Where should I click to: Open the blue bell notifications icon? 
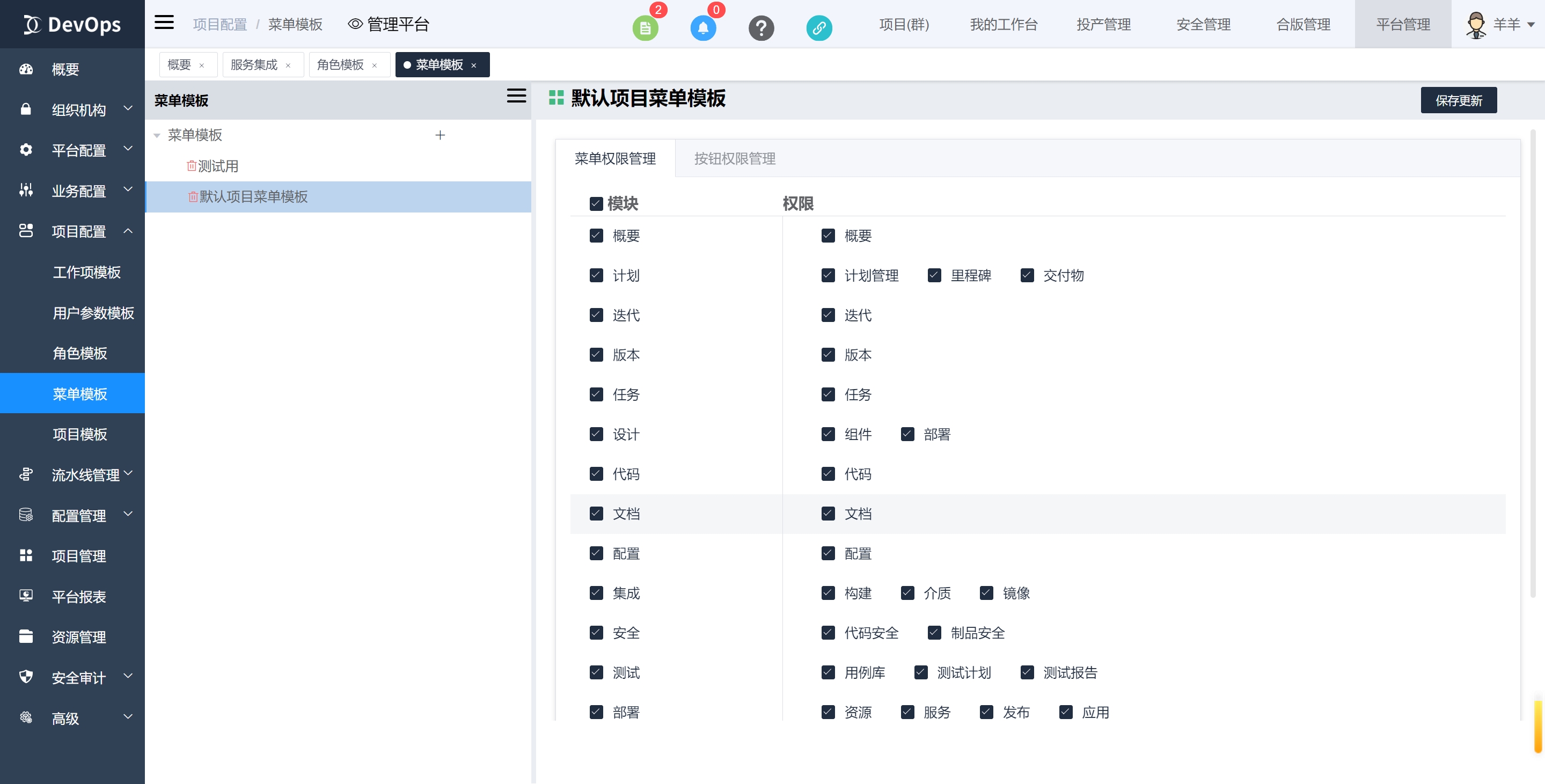(703, 27)
